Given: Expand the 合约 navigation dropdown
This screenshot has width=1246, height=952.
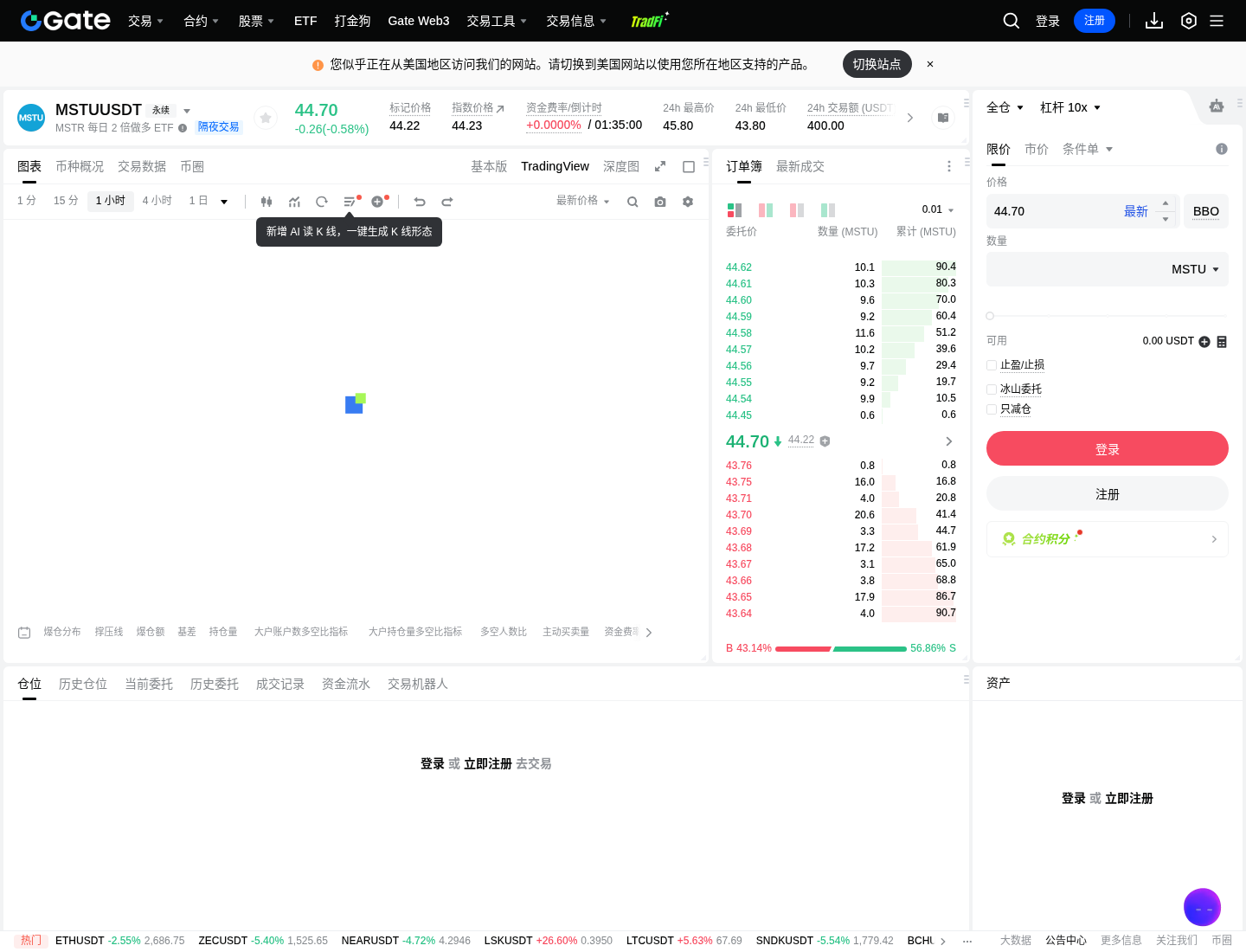Looking at the screenshot, I should click(201, 21).
